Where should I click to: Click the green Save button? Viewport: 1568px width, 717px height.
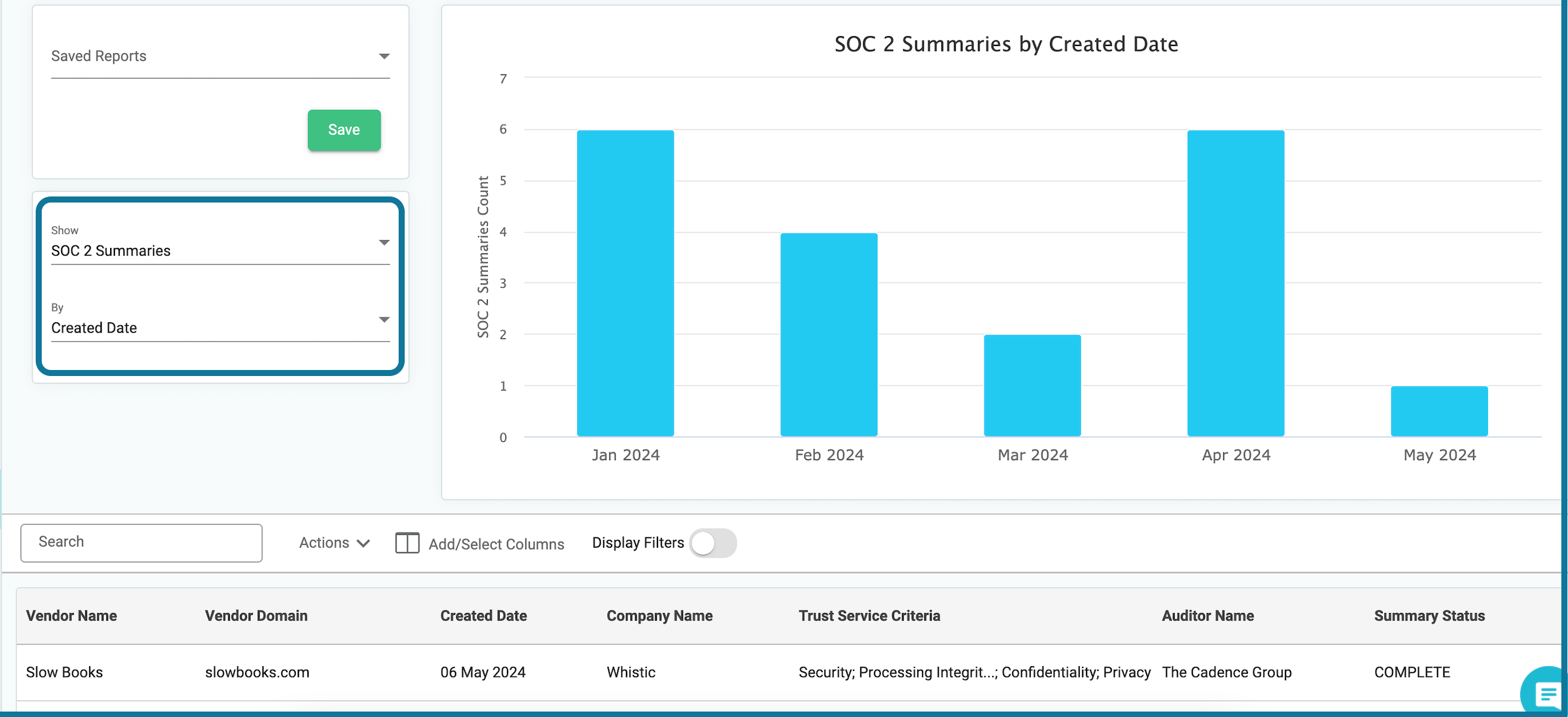(344, 129)
